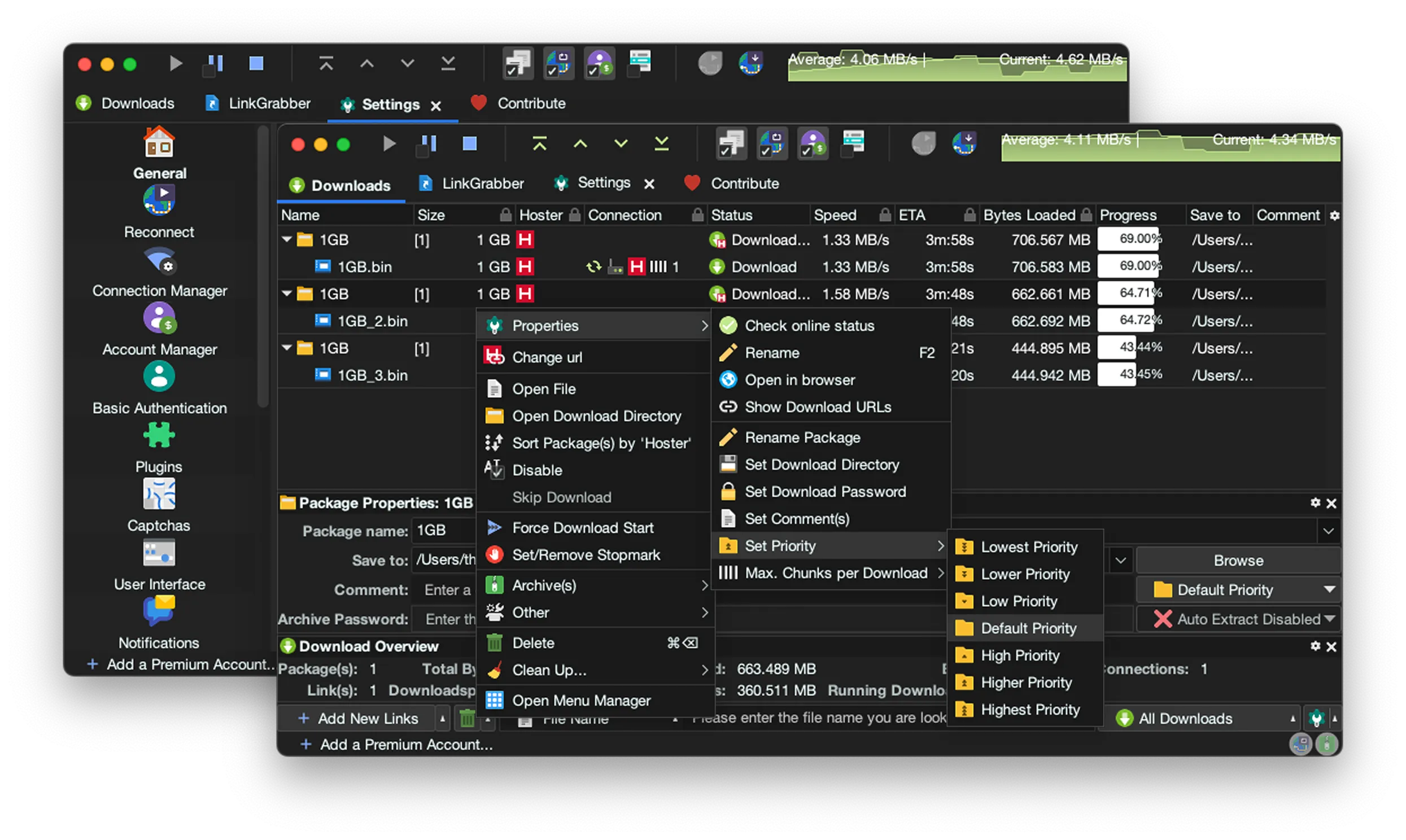The height and width of the screenshot is (840, 1406).
Task: Toggle auto reconnect in front window toolbar
Action: [772, 143]
